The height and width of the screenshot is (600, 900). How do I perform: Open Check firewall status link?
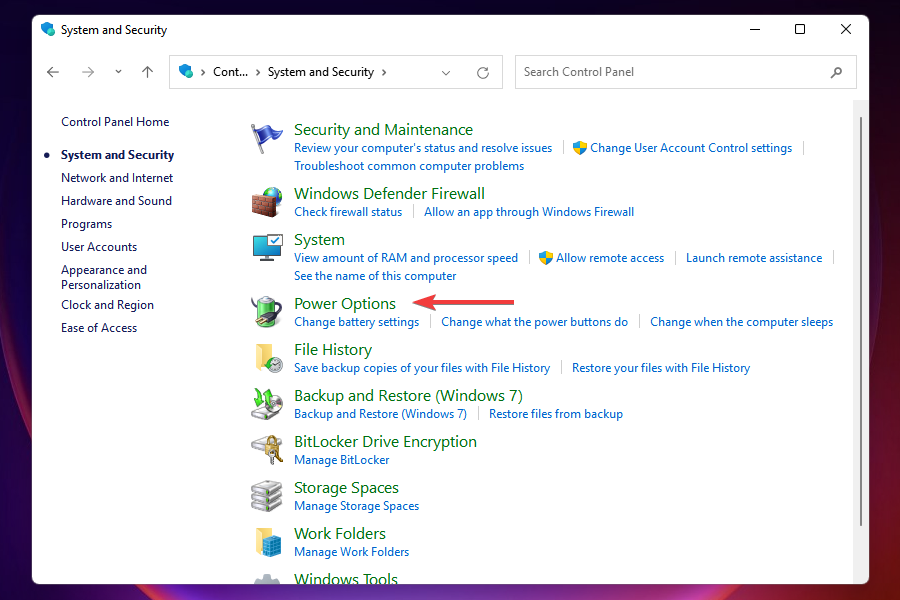pos(348,212)
